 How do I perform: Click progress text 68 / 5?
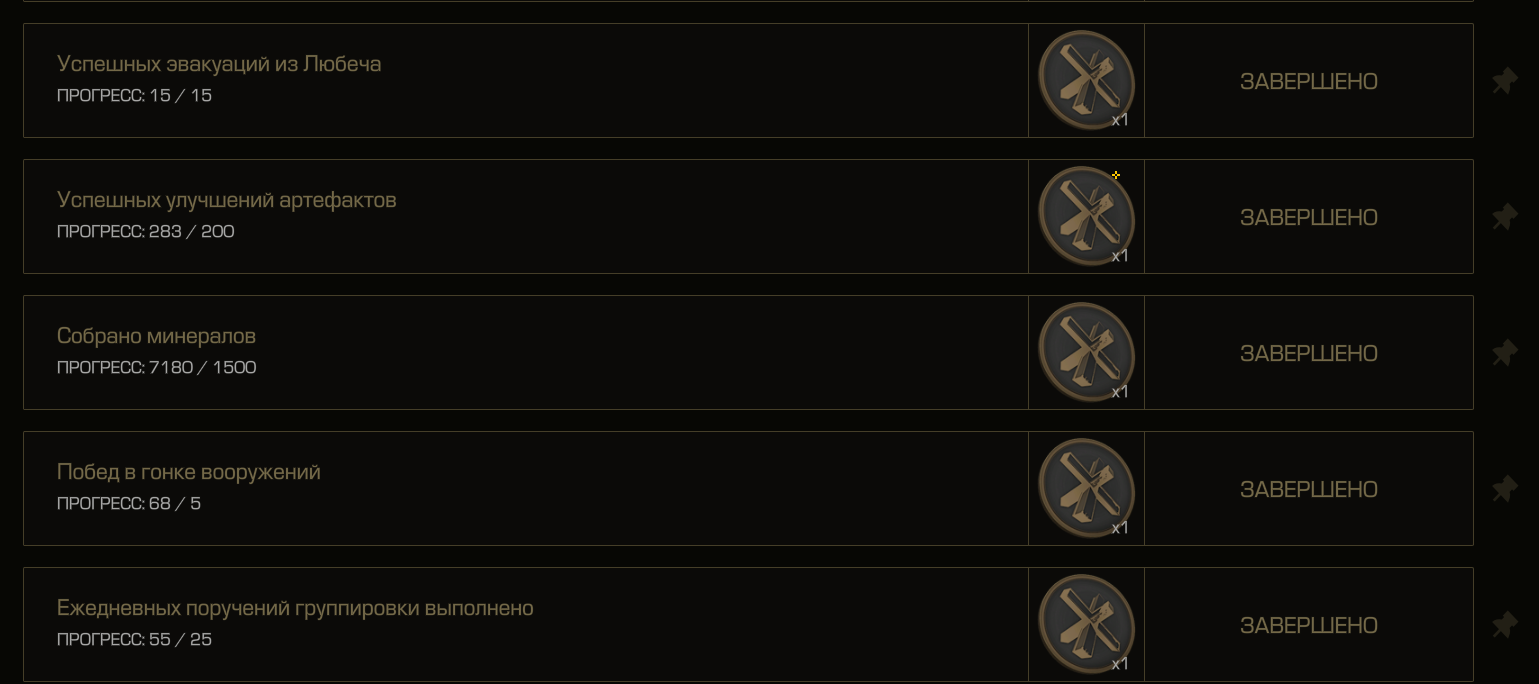click(175, 503)
